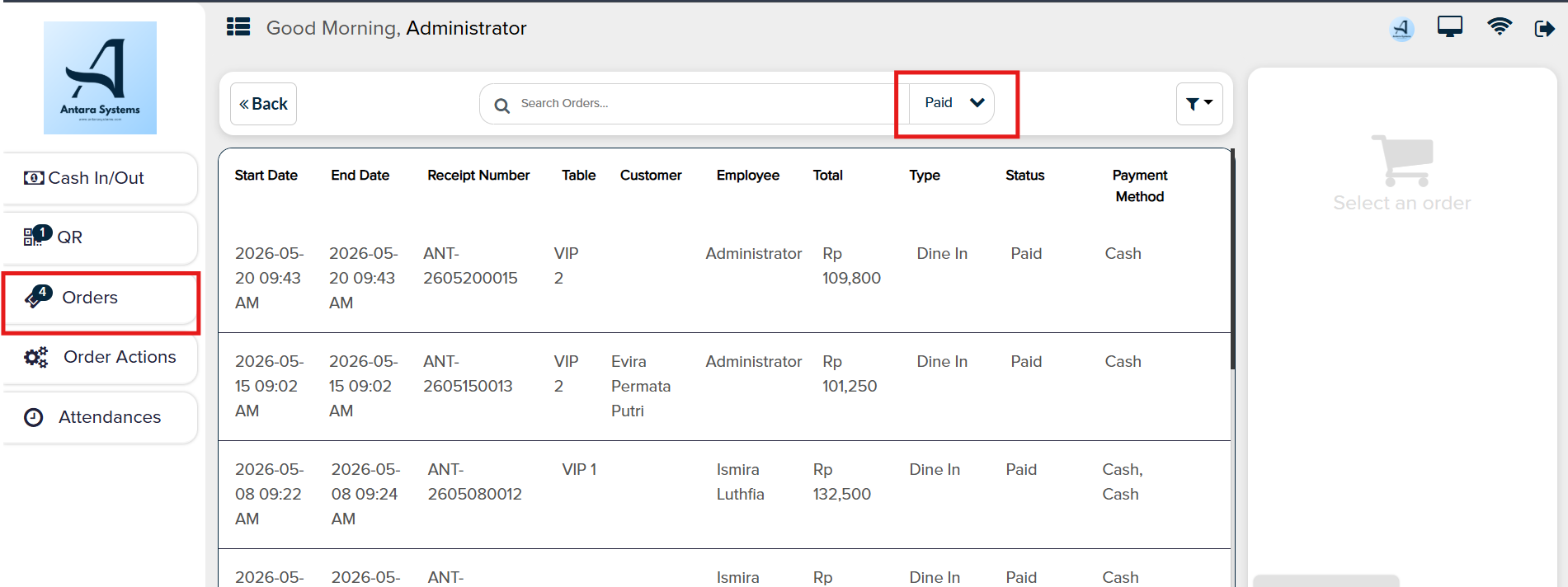Click VIP 1 table cell

579,469
